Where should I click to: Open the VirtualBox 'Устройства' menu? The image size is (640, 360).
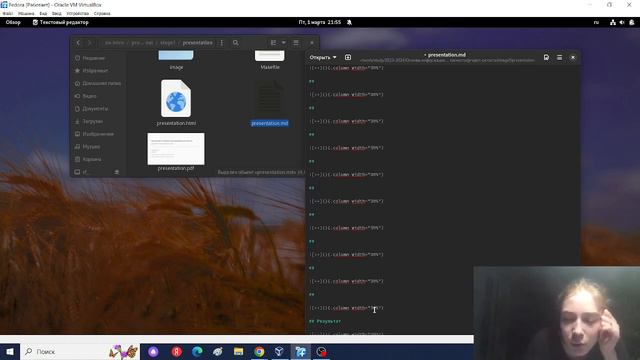tap(78, 13)
